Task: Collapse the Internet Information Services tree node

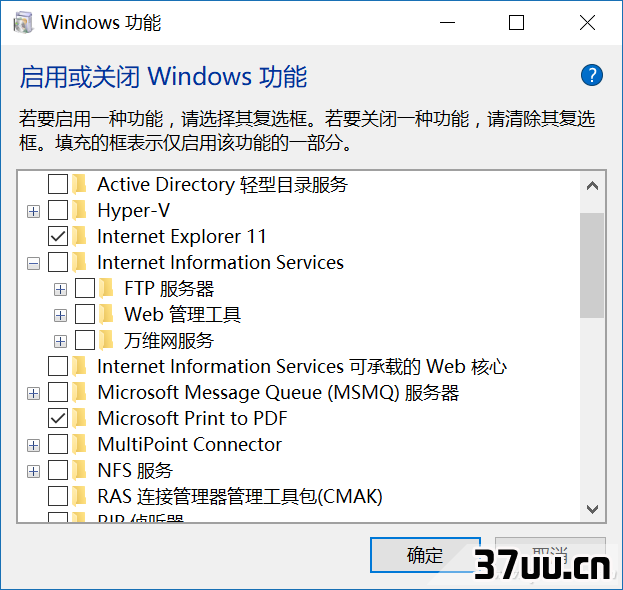Action: click(x=33, y=263)
